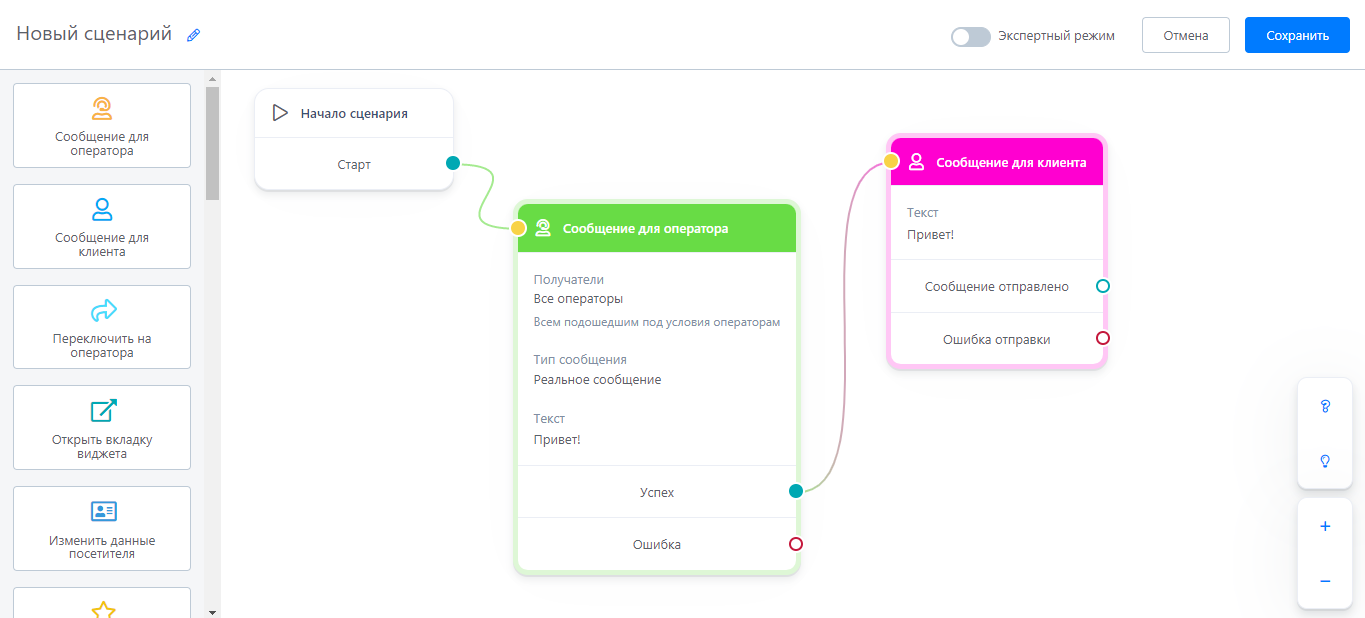
Task: Click the Успех output connector
Action: [796, 491]
